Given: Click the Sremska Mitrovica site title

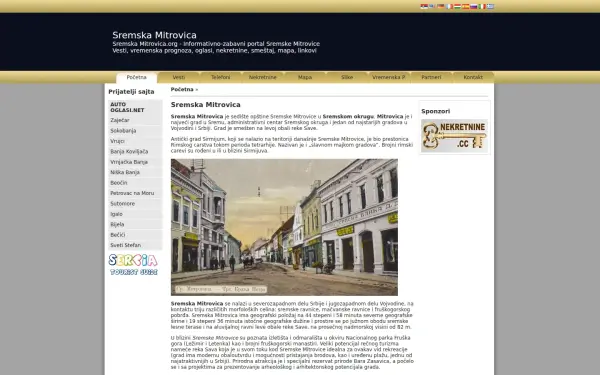Looking at the screenshot, I should click(154, 35).
